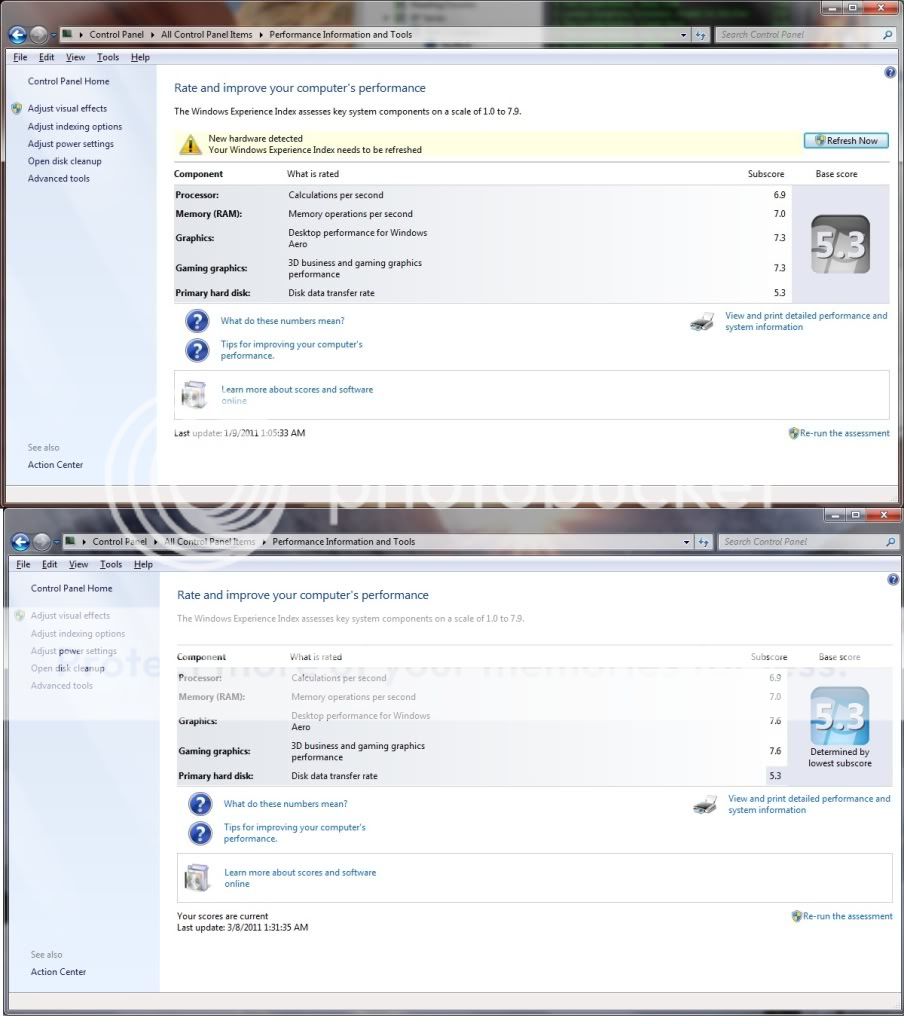
Task: Click the search magnifier in the bottom window
Action: pos(890,541)
